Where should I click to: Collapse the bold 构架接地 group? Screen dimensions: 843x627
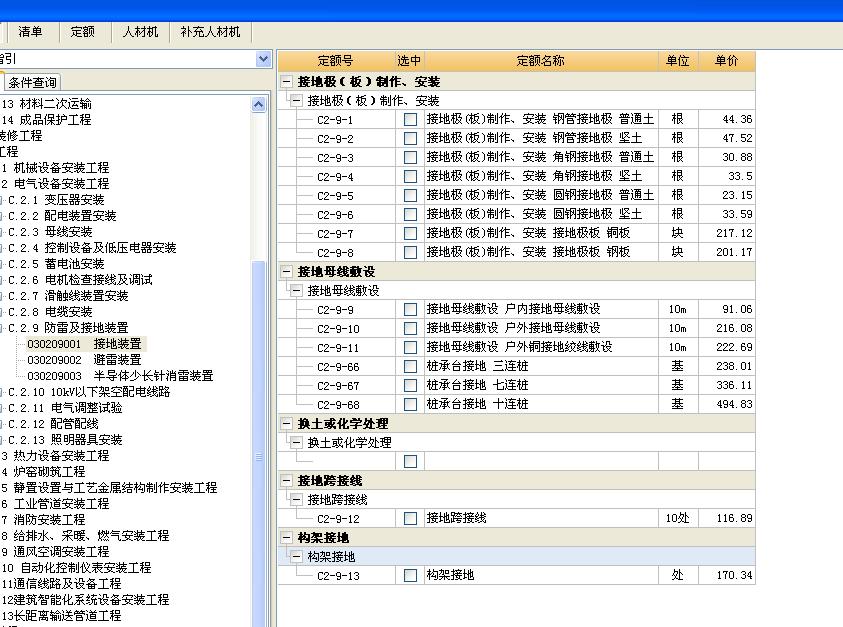tap(287, 538)
